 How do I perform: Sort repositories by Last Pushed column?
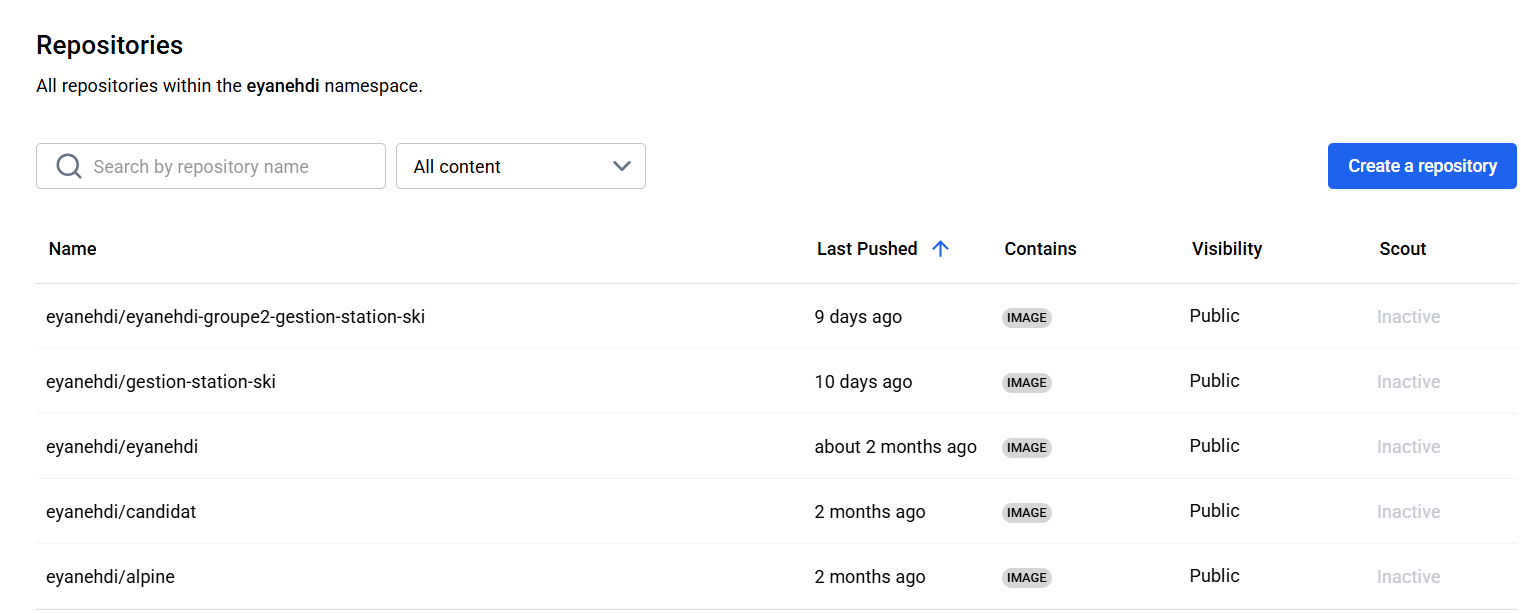click(x=867, y=248)
